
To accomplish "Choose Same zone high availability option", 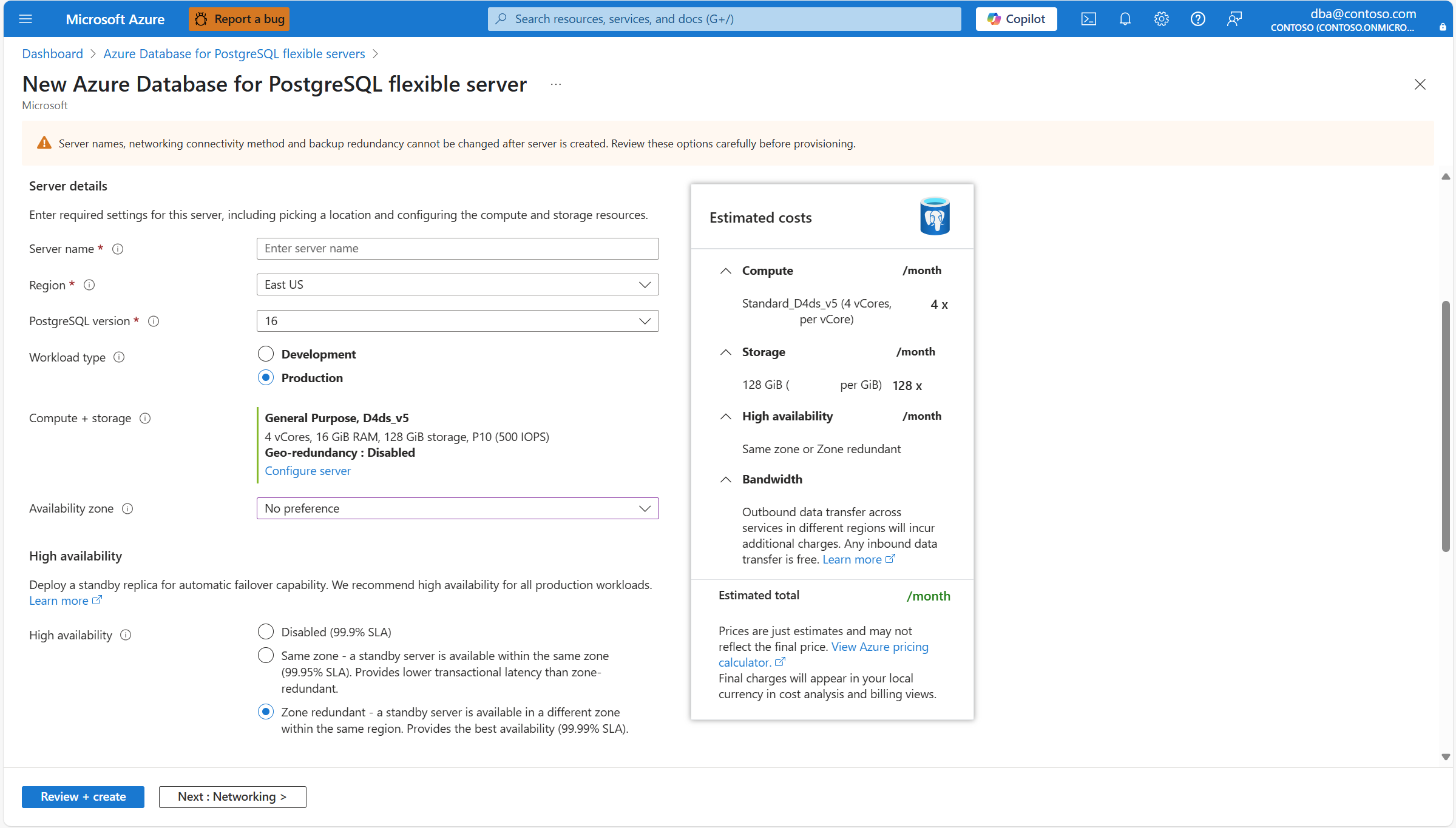I will [266, 656].
